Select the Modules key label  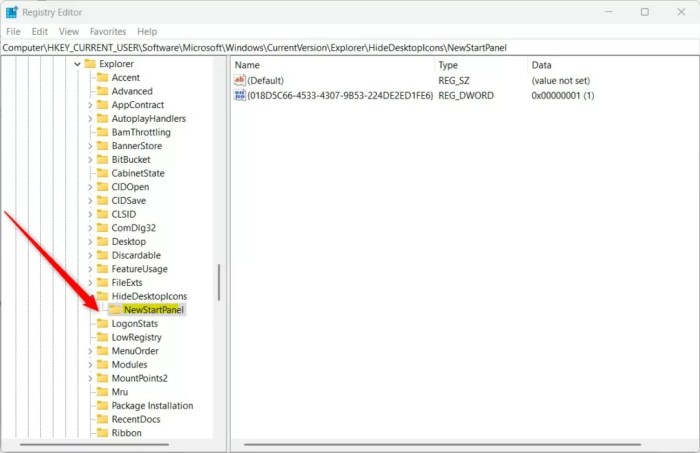[129, 365]
